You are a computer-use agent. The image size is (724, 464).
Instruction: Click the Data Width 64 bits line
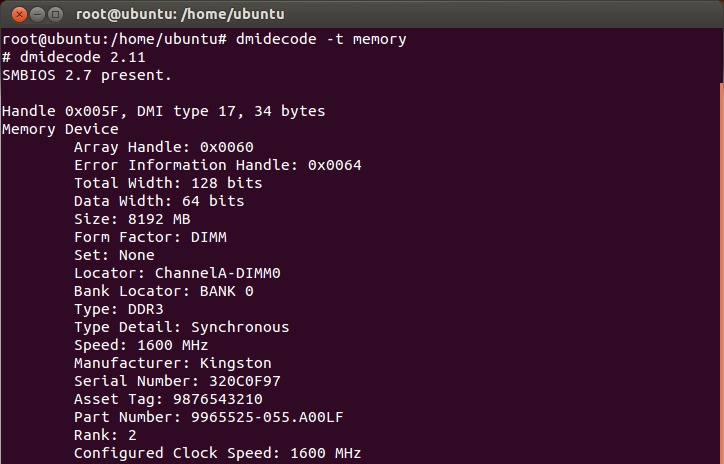tap(159, 201)
